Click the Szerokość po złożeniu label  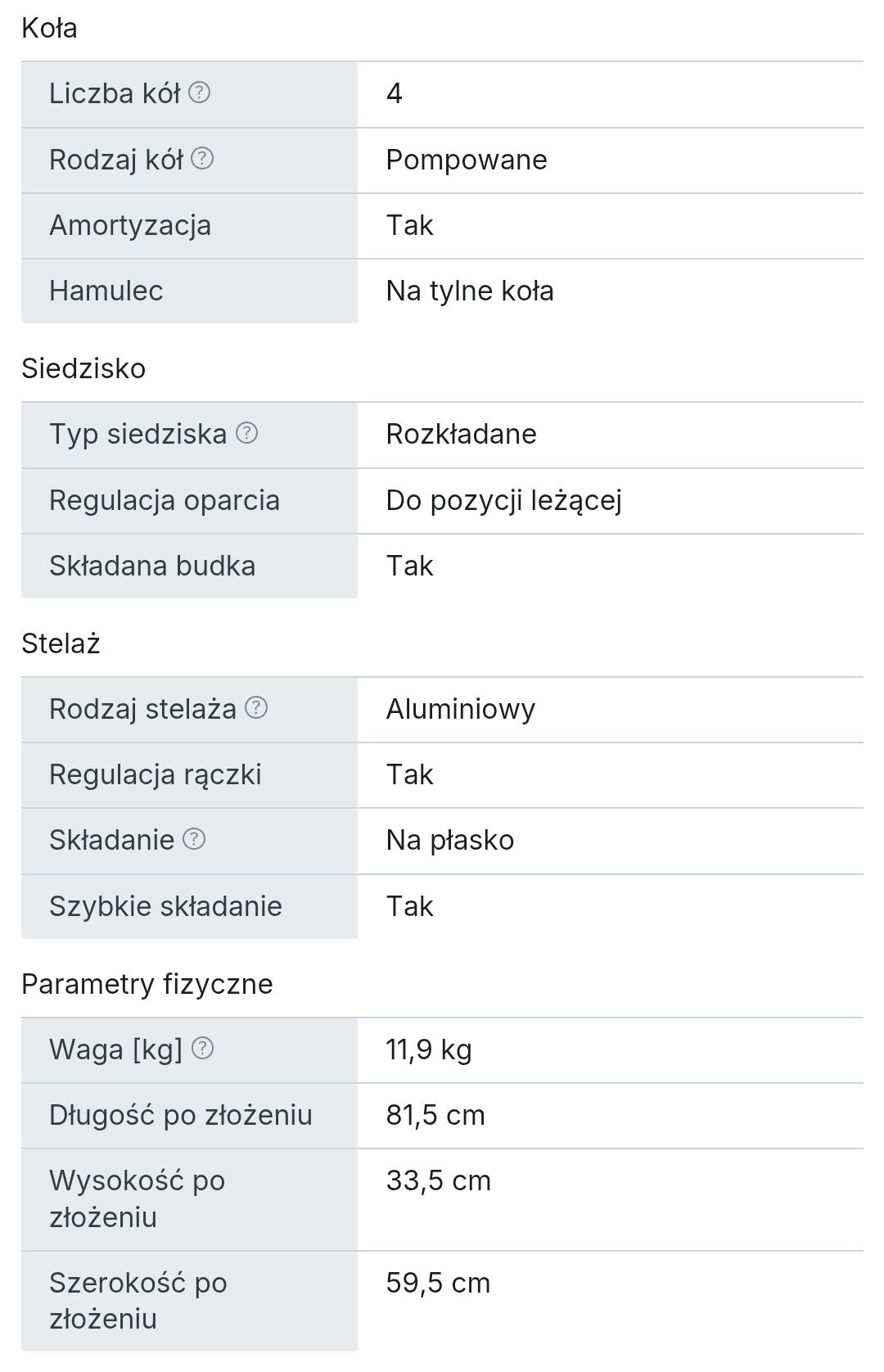[138, 1301]
